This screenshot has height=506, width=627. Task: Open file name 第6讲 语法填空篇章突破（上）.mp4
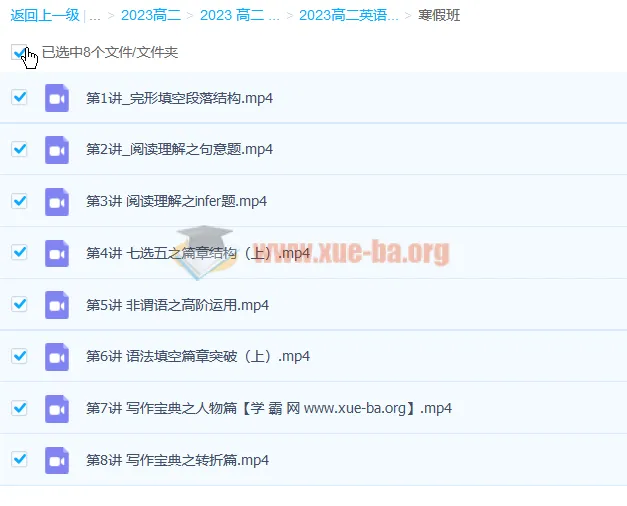198,356
